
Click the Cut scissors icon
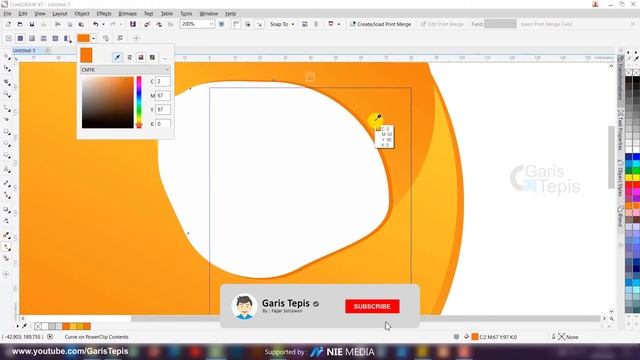[58, 24]
